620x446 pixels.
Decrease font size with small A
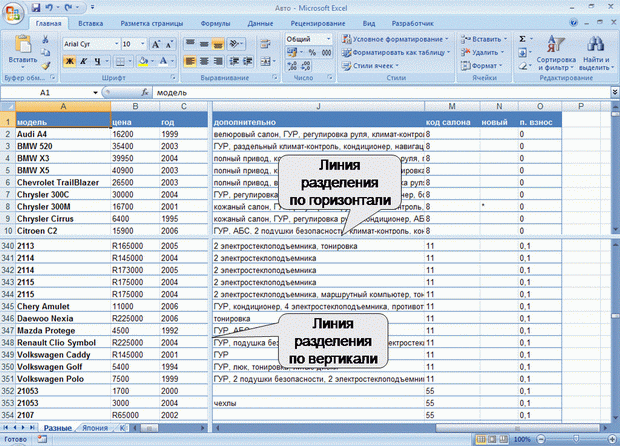[169, 44]
